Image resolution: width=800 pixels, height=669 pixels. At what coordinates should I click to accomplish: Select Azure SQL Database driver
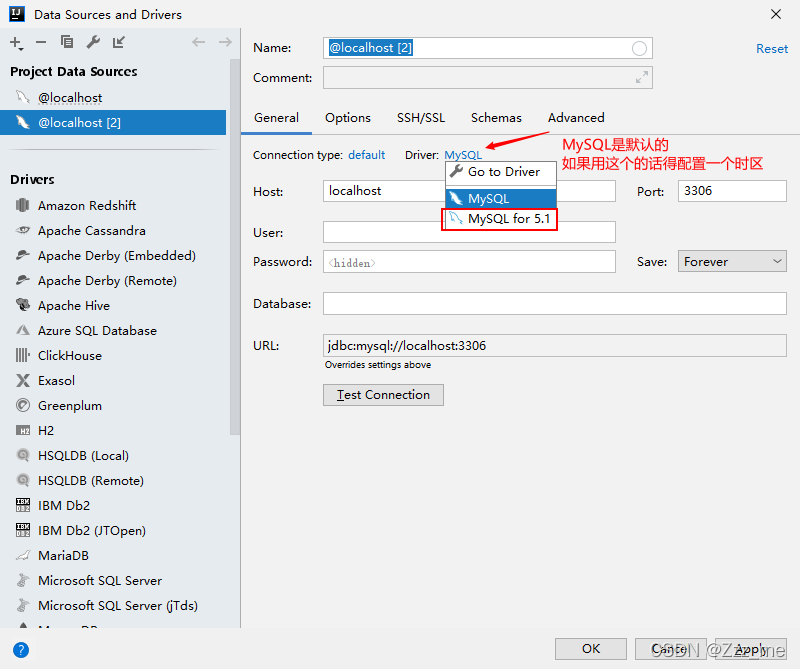97,331
